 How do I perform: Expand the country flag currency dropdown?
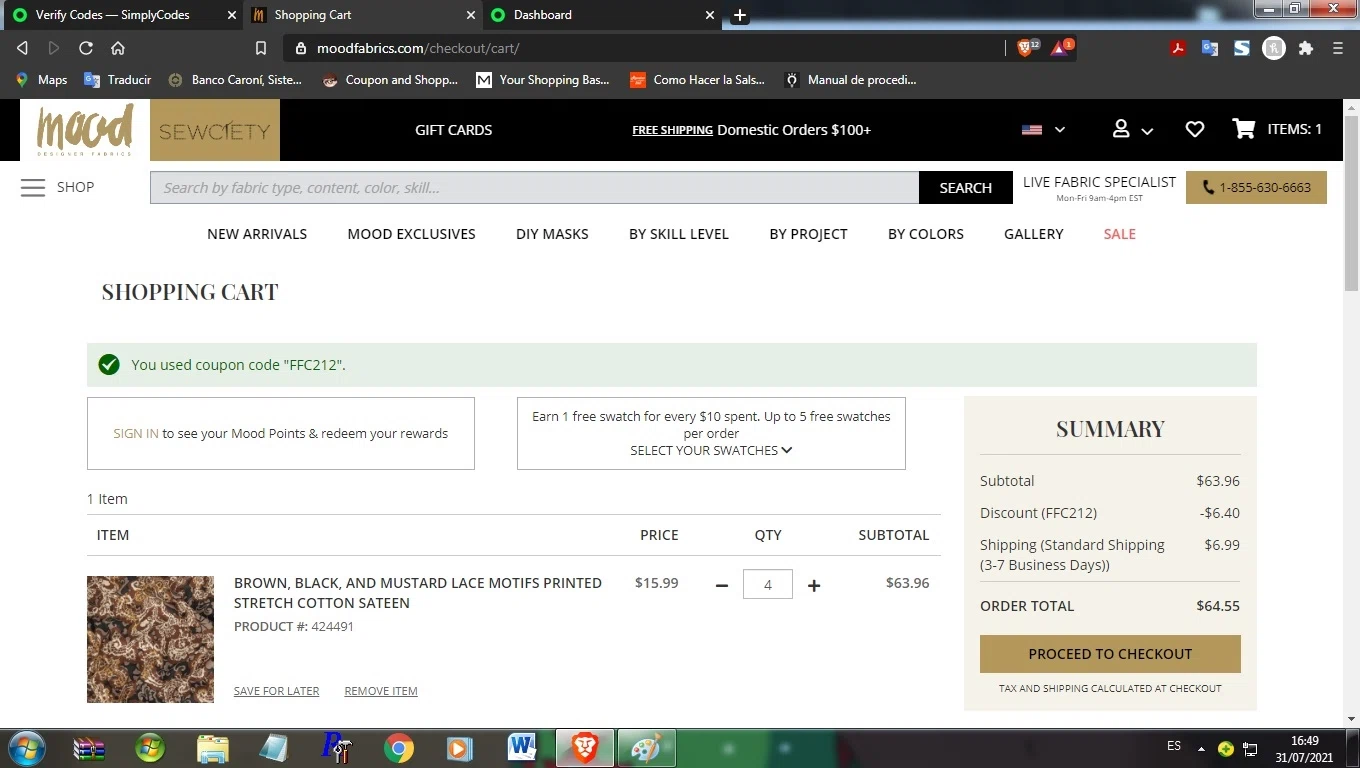click(x=1043, y=130)
